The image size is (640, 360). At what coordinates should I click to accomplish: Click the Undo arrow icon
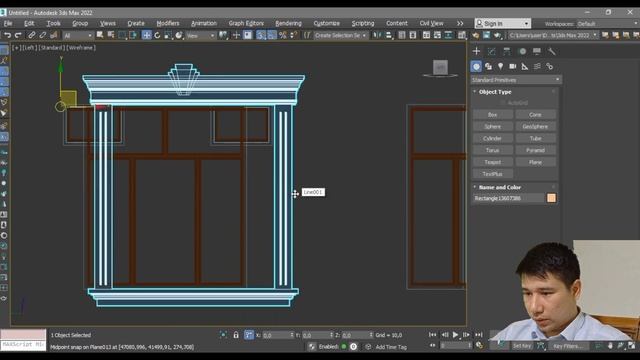pos(7,36)
